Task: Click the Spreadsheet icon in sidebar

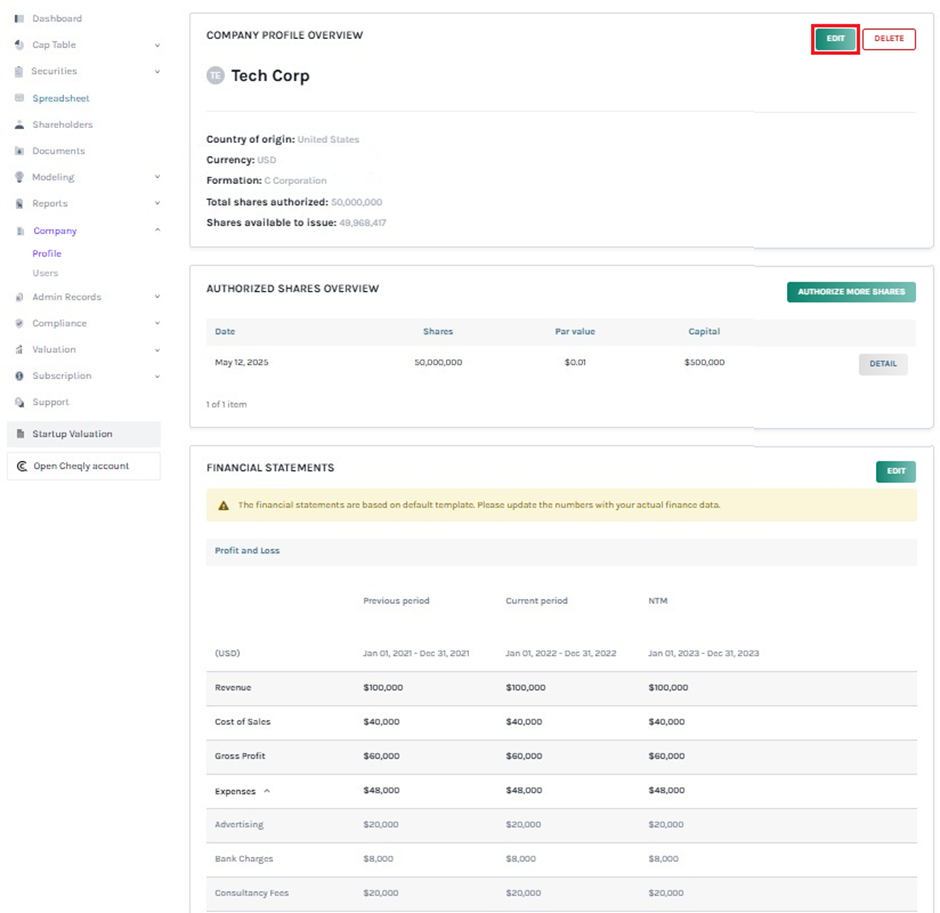Action: click(20, 98)
